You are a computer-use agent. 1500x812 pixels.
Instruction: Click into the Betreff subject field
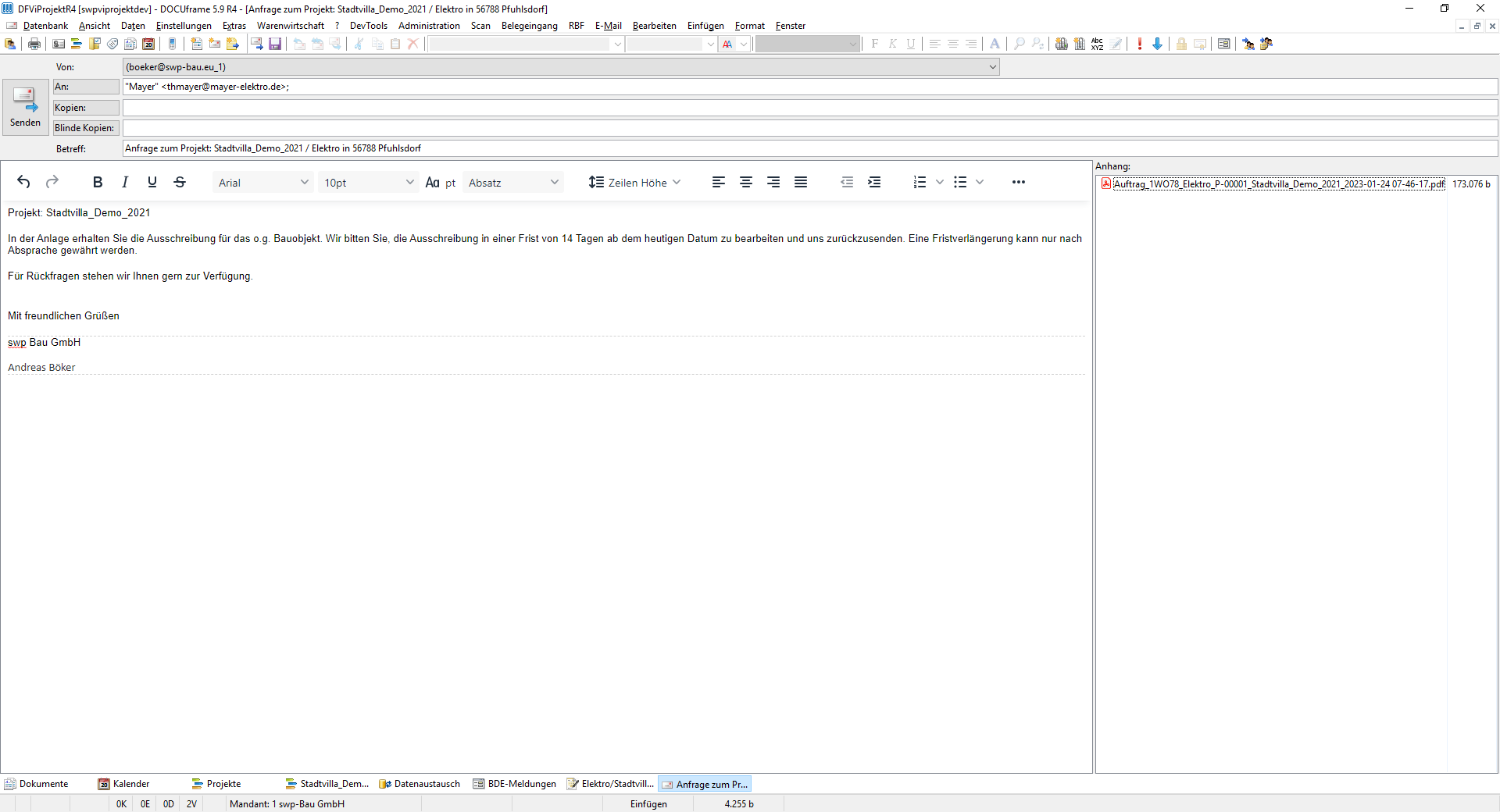810,148
